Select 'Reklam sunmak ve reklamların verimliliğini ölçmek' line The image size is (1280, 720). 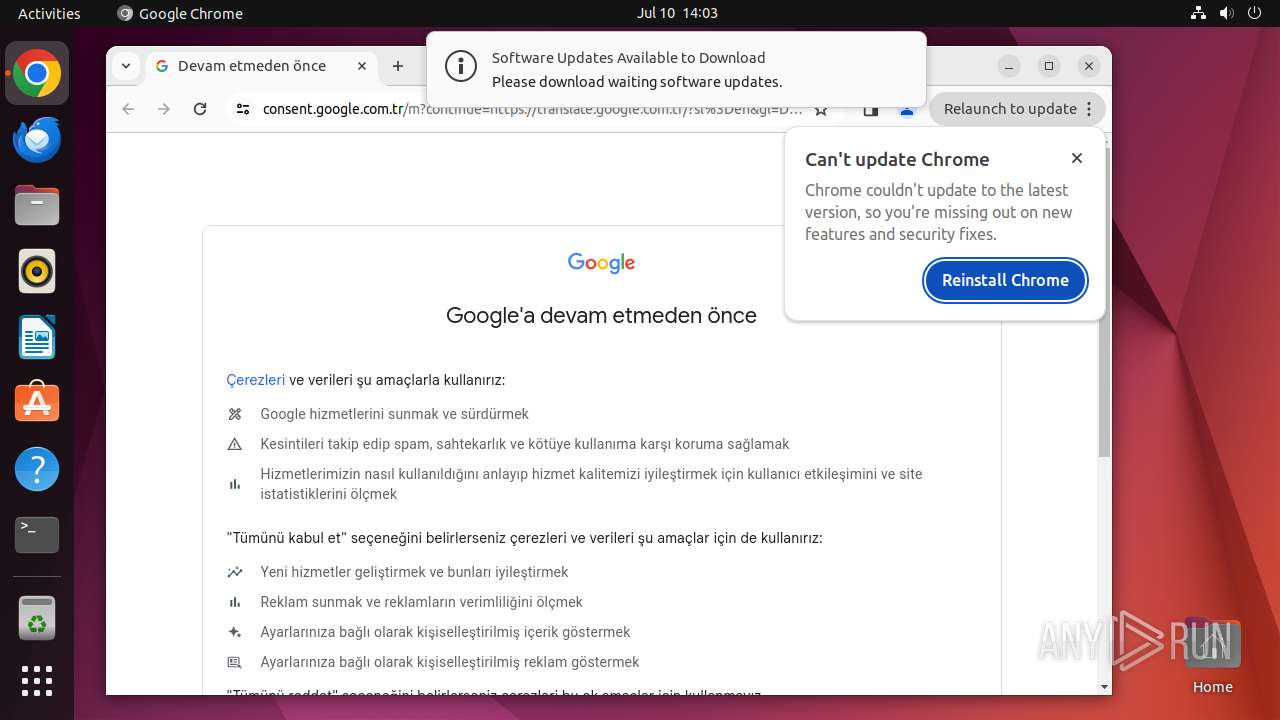[421, 602]
